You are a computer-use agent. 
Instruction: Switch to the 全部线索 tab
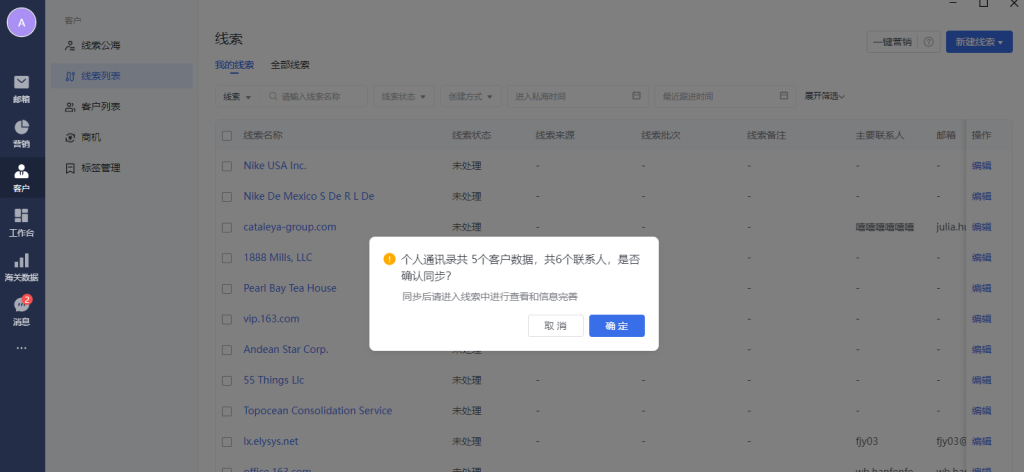[x=290, y=65]
